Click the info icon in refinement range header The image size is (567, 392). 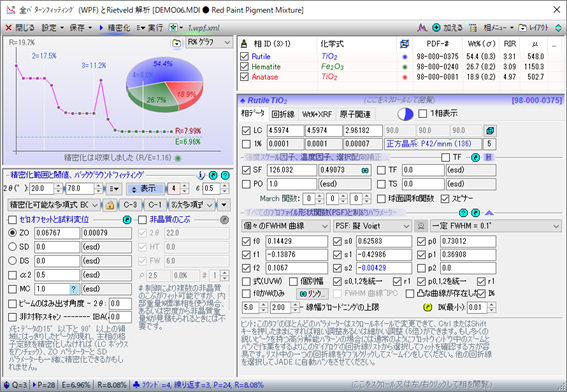201,175
